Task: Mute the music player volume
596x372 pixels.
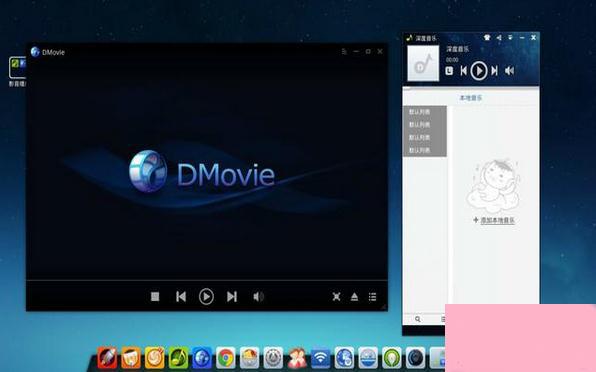Action: pos(509,71)
